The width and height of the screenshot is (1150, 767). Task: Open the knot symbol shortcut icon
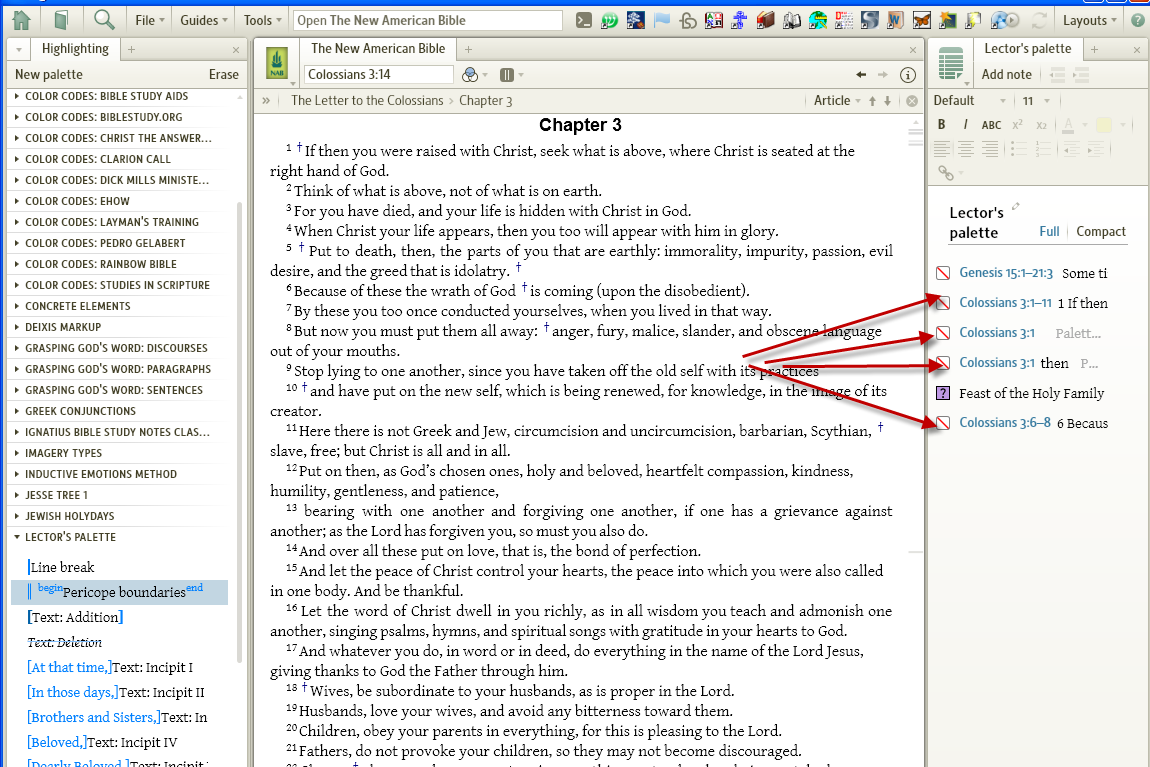pos(688,21)
